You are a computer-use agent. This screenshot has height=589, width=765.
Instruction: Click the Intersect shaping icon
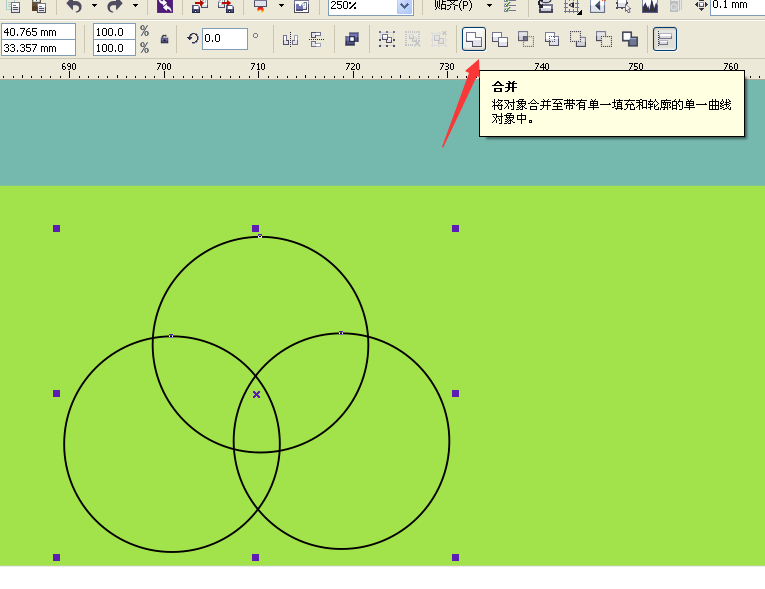pyautogui.click(x=526, y=39)
